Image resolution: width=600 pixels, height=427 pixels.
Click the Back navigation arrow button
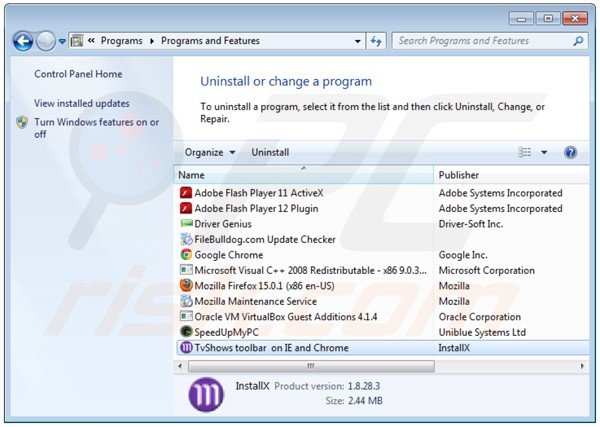coord(23,41)
